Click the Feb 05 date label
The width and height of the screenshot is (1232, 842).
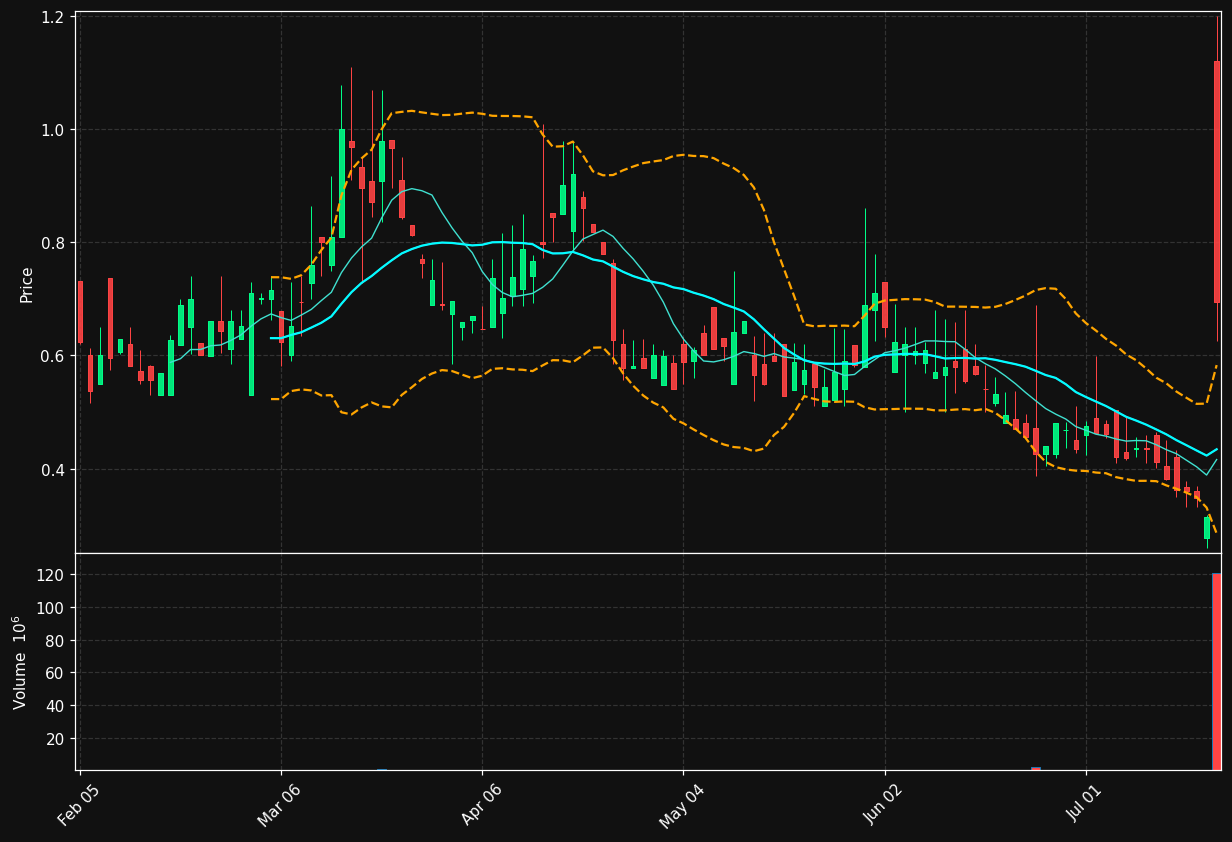click(x=78, y=806)
